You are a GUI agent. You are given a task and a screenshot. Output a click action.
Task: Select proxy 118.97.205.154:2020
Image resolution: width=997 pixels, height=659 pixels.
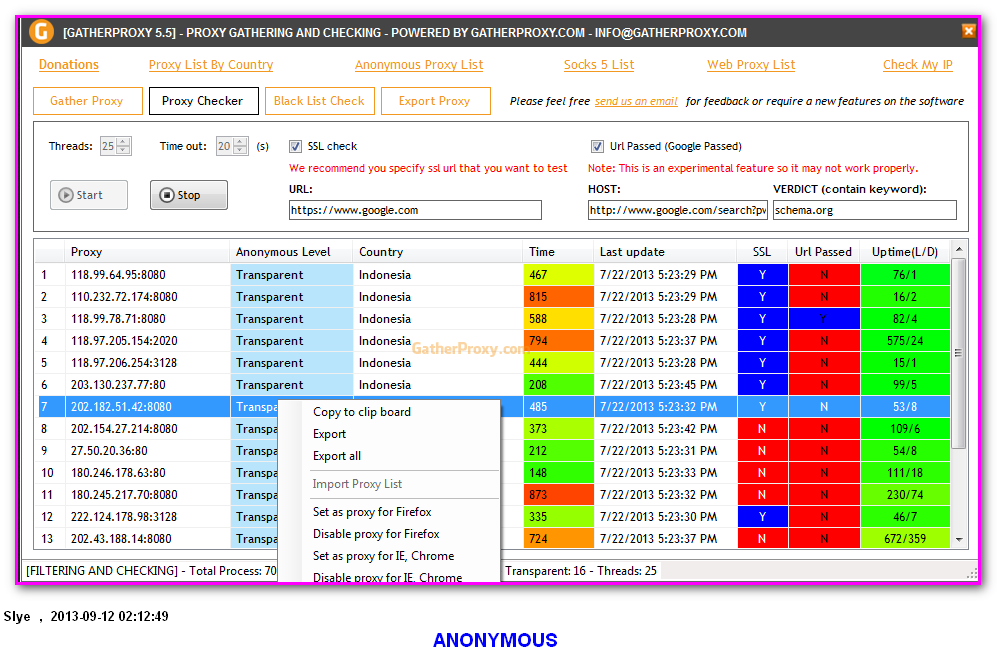click(x=493, y=340)
